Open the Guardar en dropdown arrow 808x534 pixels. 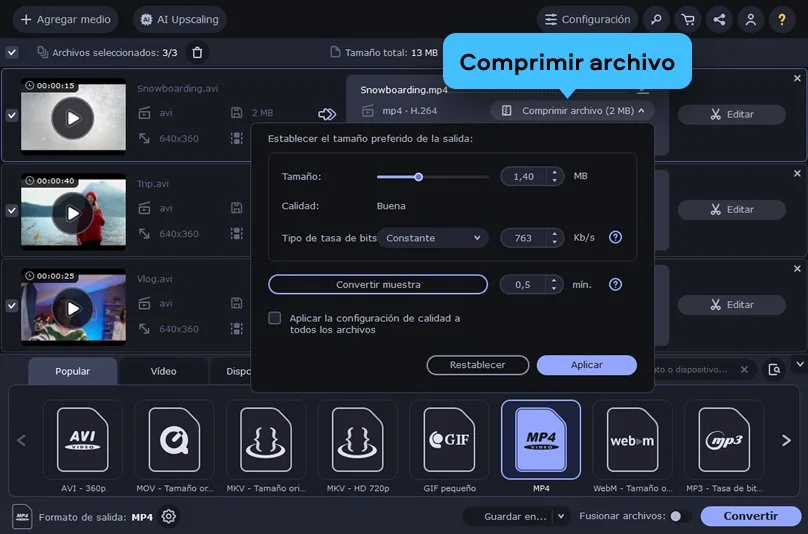(x=561, y=516)
